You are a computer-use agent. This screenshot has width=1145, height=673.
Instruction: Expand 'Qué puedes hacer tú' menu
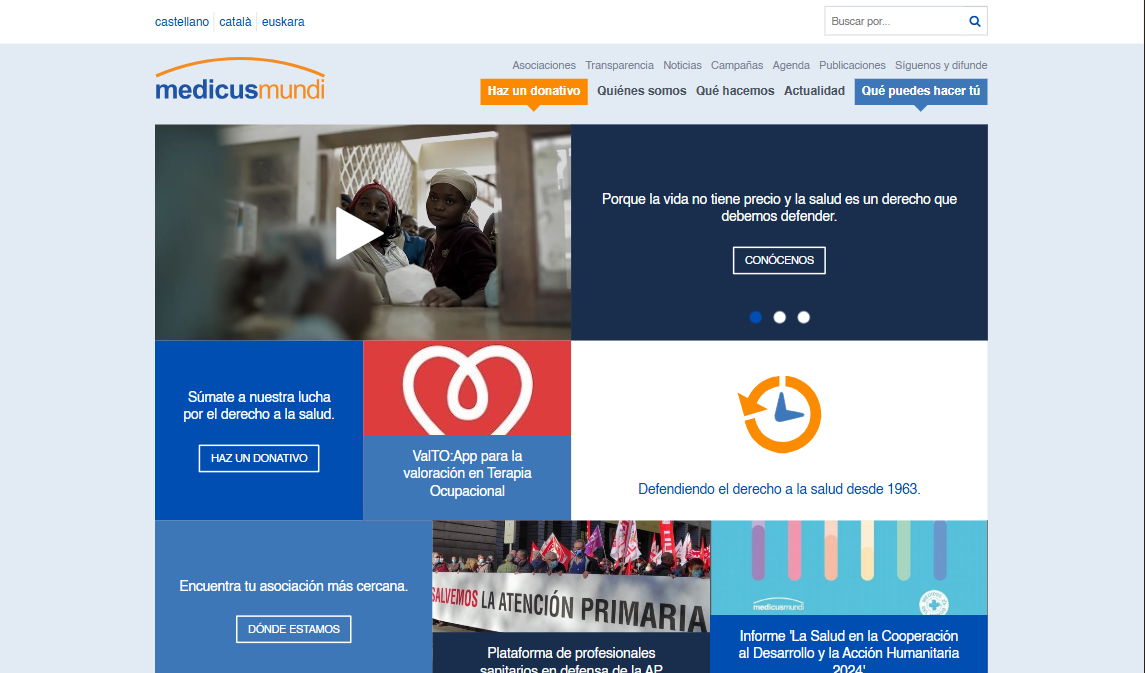[x=921, y=91]
